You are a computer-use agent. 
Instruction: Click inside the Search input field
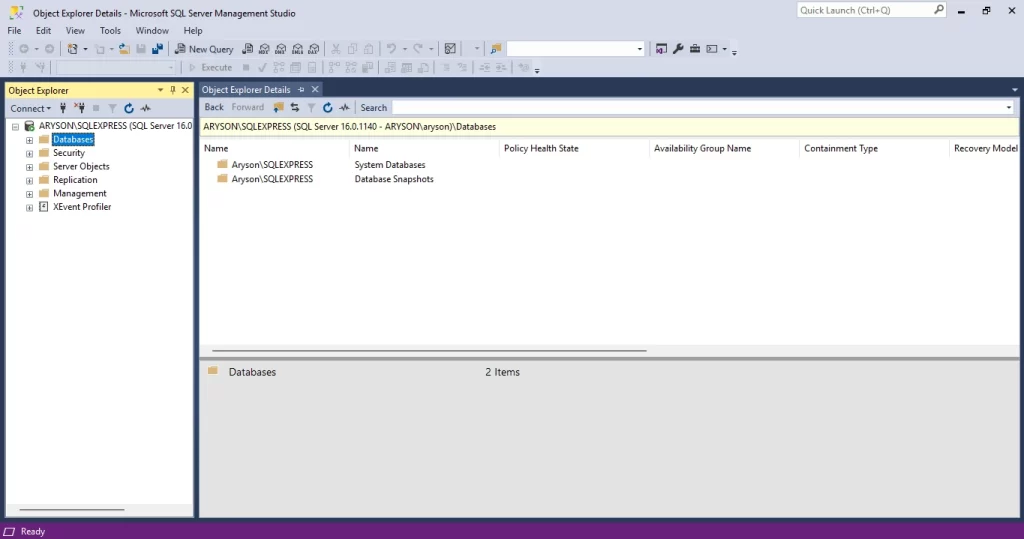(697, 108)
